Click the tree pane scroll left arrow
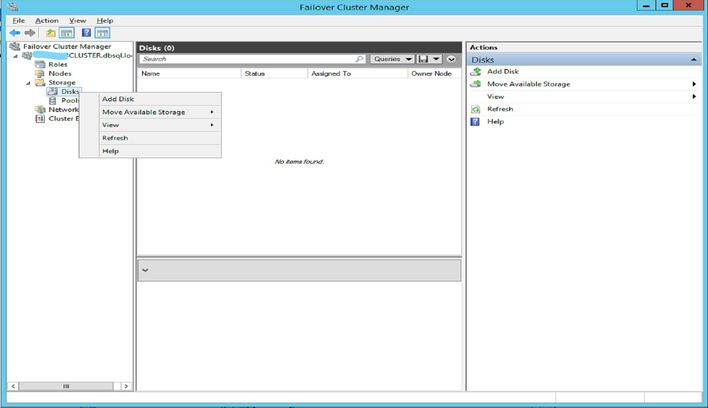Image resolution: width=708 pixels, height=408 pixels. (x=13, y=386)
